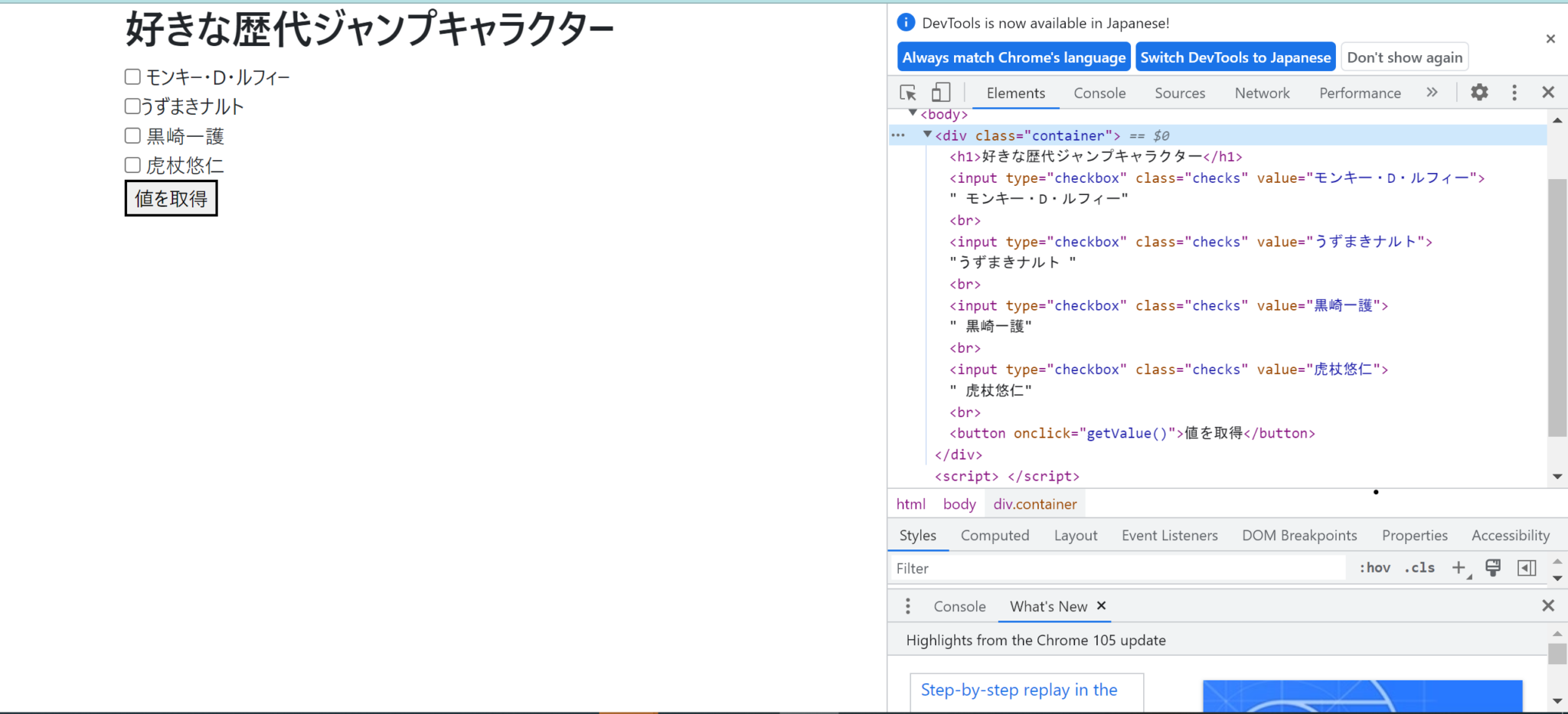Toggle the Computed Styles sidebar icon
The image size is (1568, 714).
[1528, 567]
